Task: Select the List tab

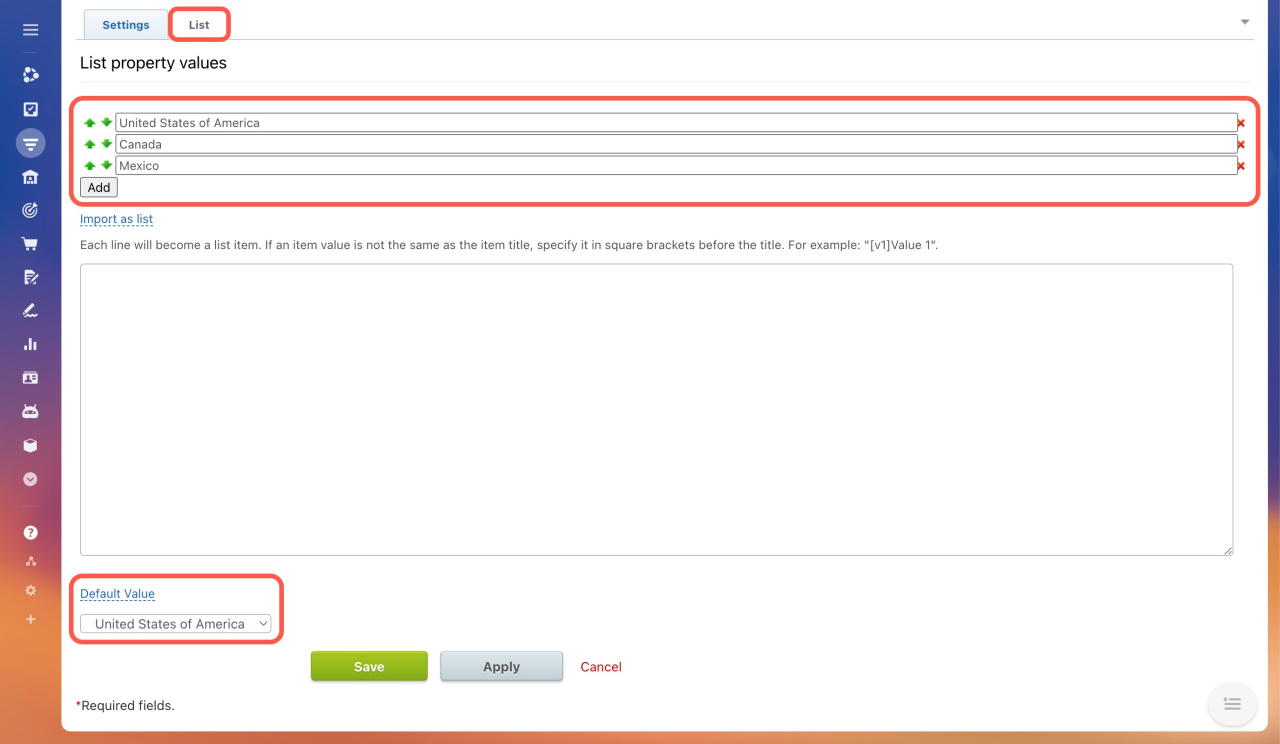Action: point(199,25)
